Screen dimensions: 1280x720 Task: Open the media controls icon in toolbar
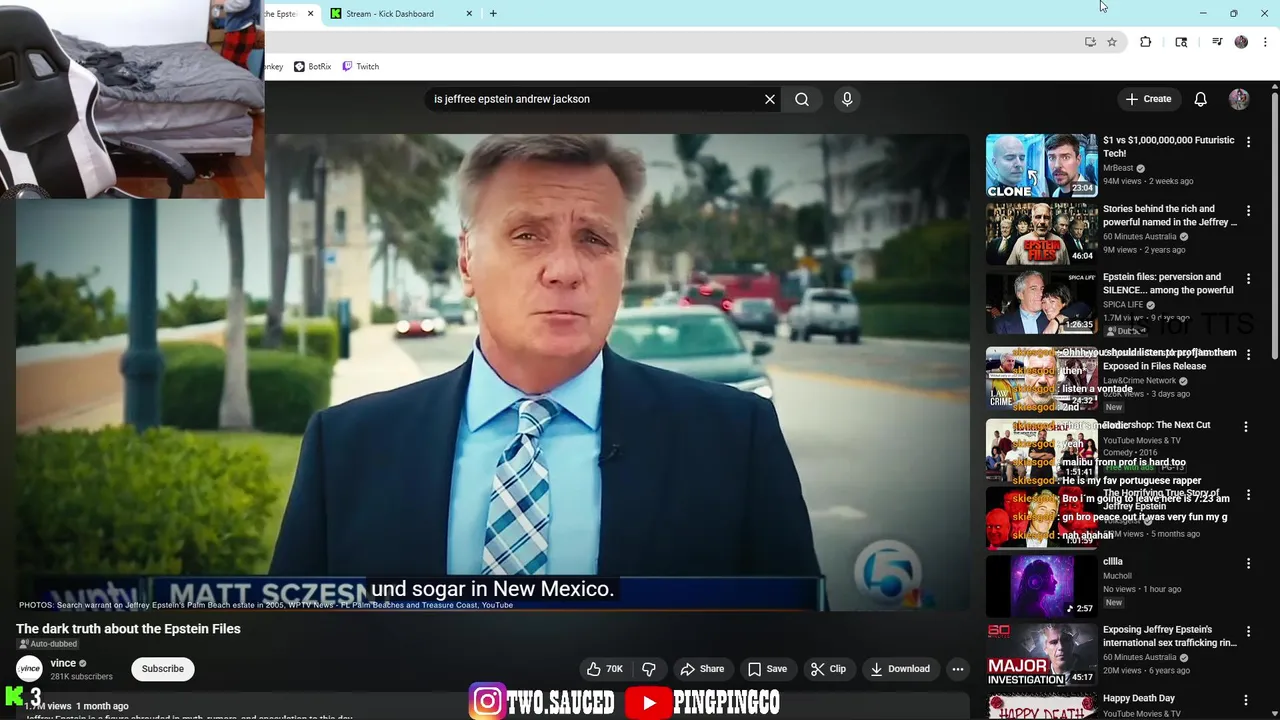1217,42
